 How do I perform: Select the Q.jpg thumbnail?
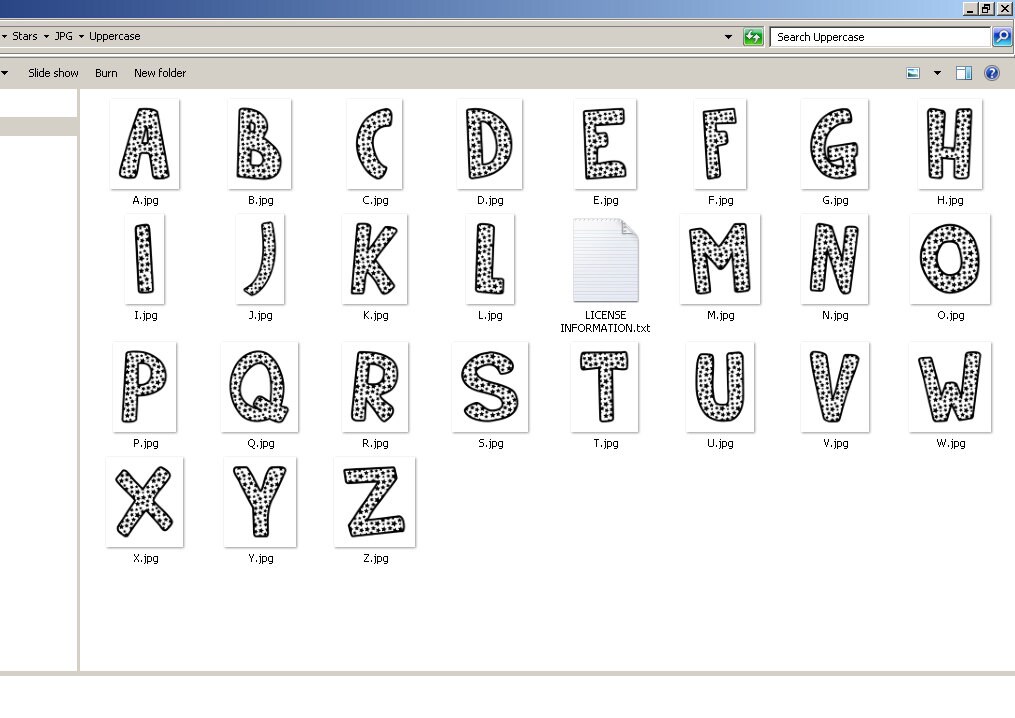pos(259,387)
